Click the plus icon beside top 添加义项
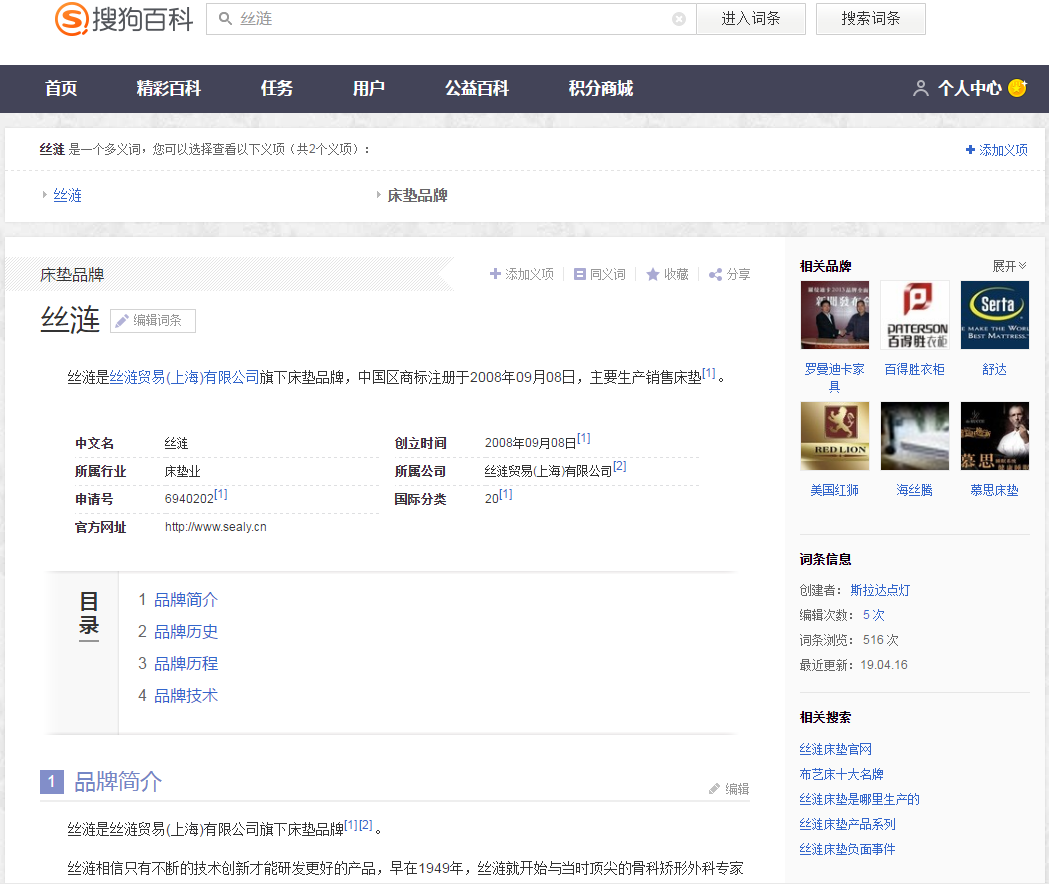This screenshot has width=1049, height=888. (x=970, y=149)
